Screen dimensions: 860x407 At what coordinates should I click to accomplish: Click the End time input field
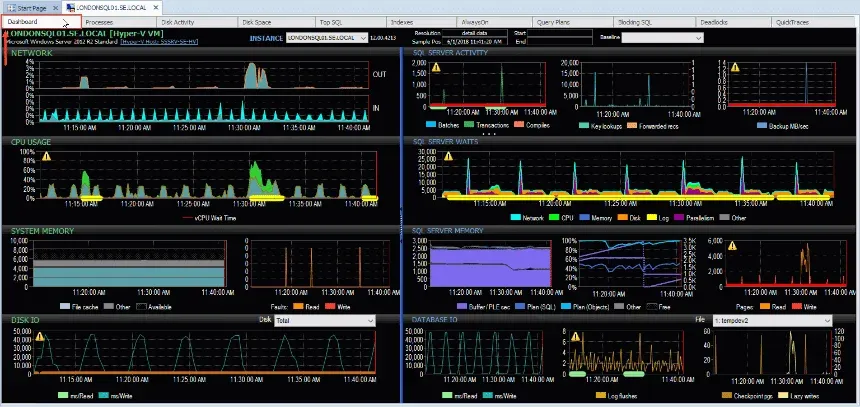pos(560,41)
